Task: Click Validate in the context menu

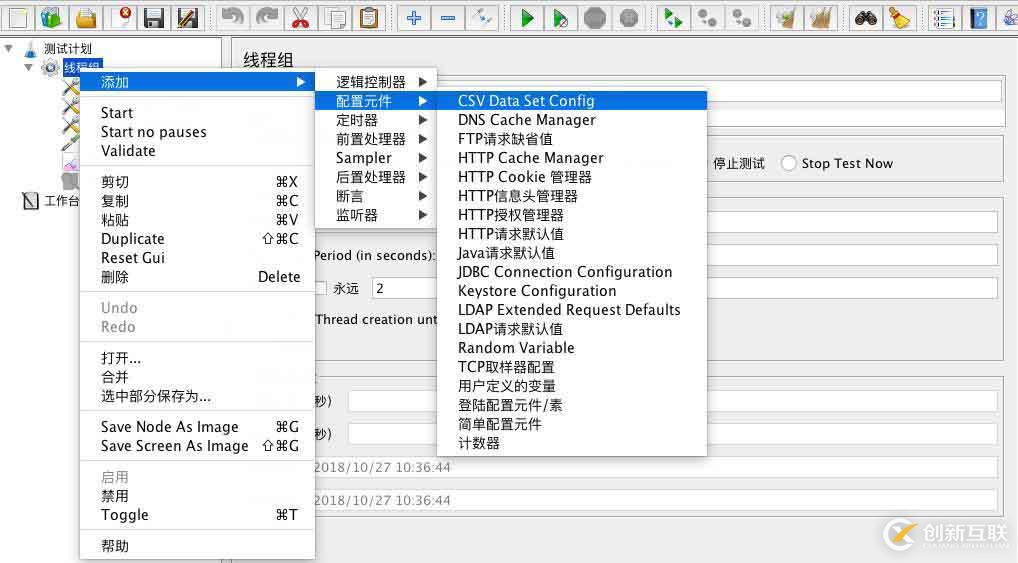Action: coord(197,151)
